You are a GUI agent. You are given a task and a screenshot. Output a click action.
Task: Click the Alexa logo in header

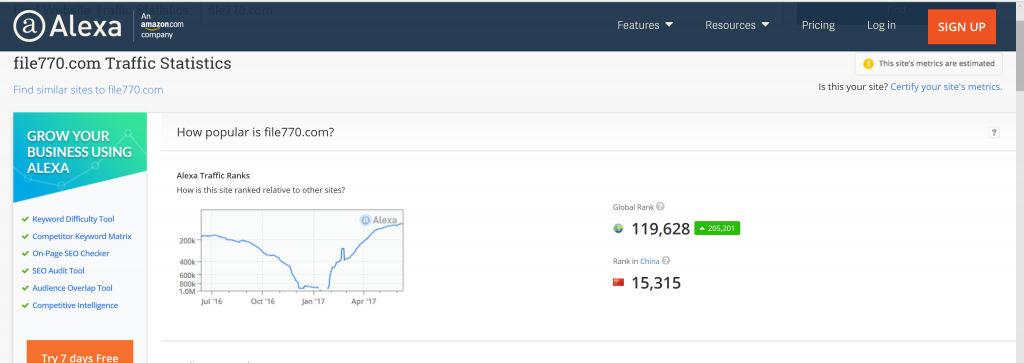click(x=68, y=27)
